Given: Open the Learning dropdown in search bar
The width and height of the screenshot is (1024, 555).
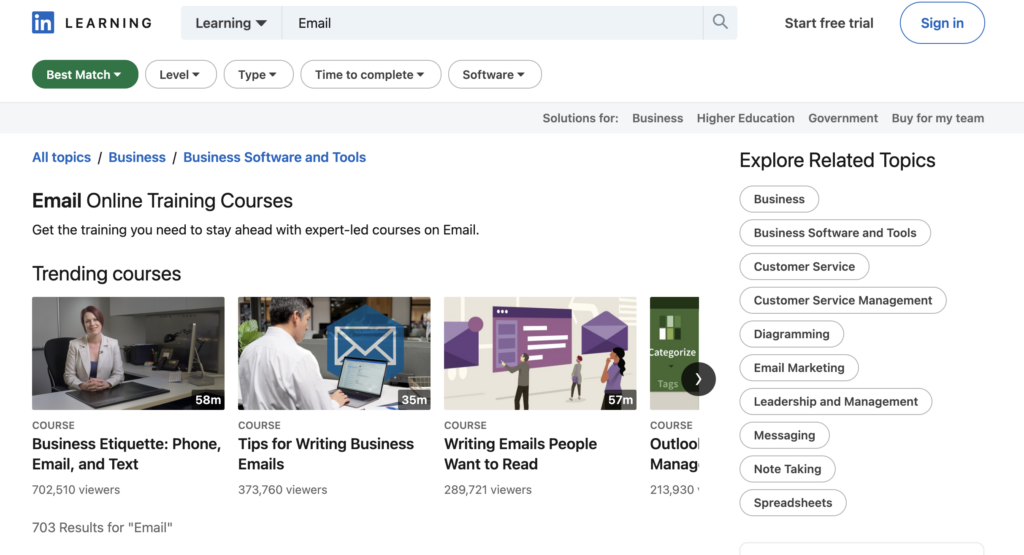Looking at the screenshot, I should [231, 23].
